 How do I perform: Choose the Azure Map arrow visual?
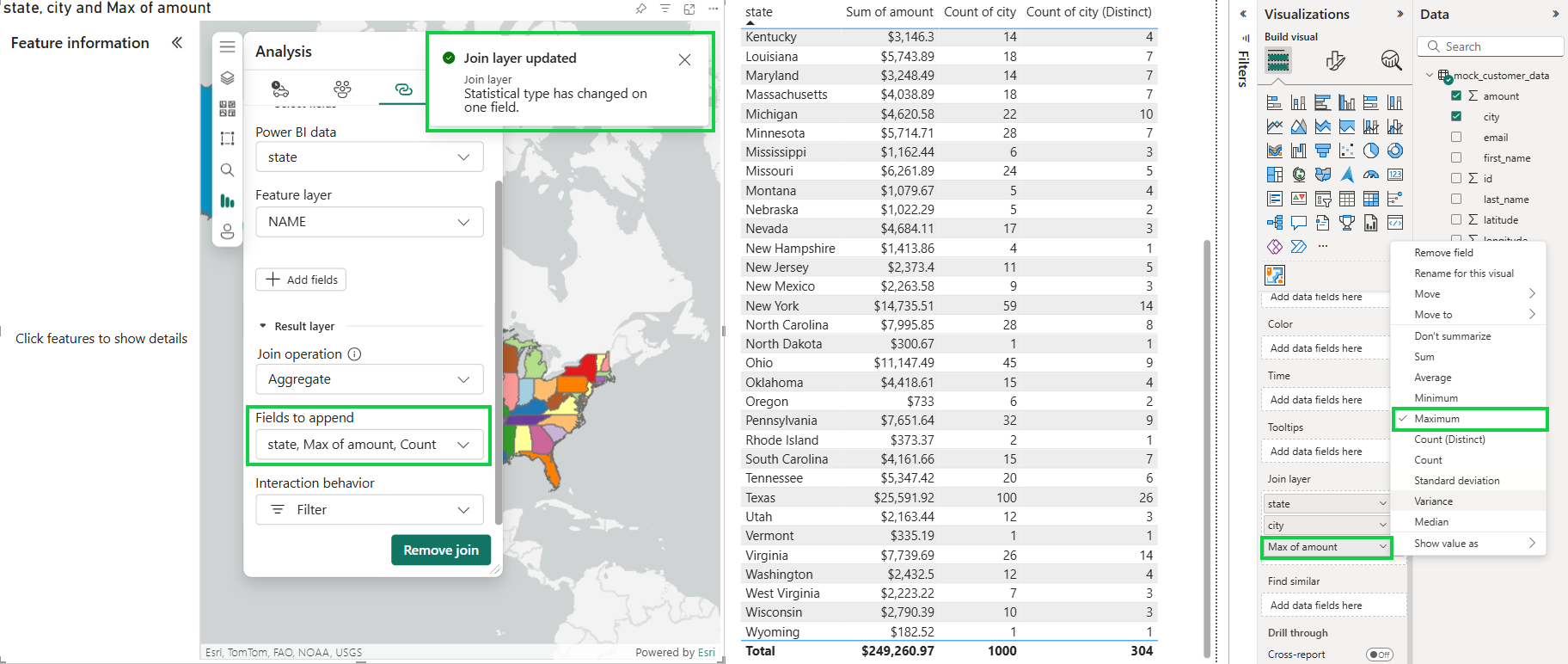click(x=1347, y=175)
